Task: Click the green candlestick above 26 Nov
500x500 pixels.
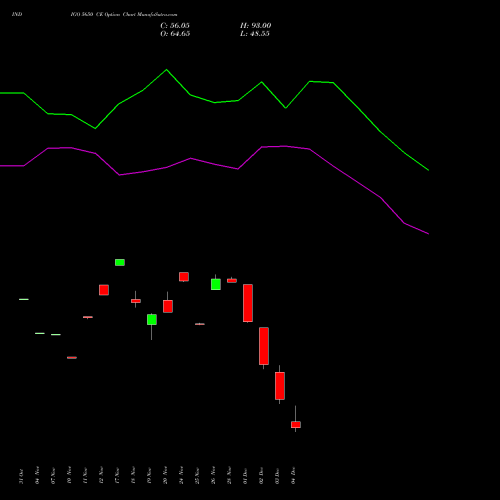Action: (216, 284)
